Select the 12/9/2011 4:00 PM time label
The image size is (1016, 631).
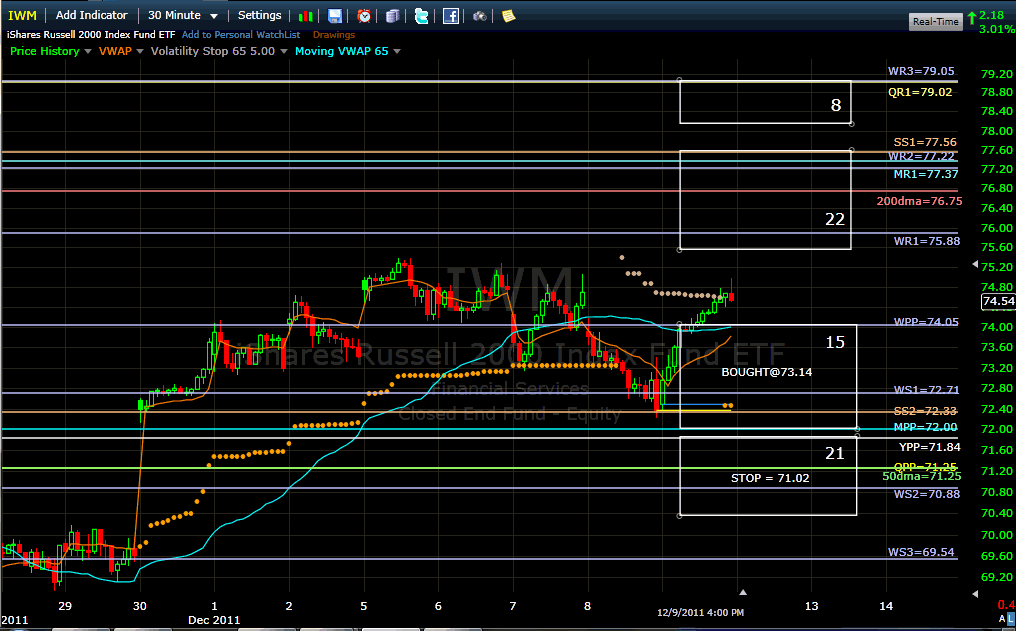click(700, 612)
